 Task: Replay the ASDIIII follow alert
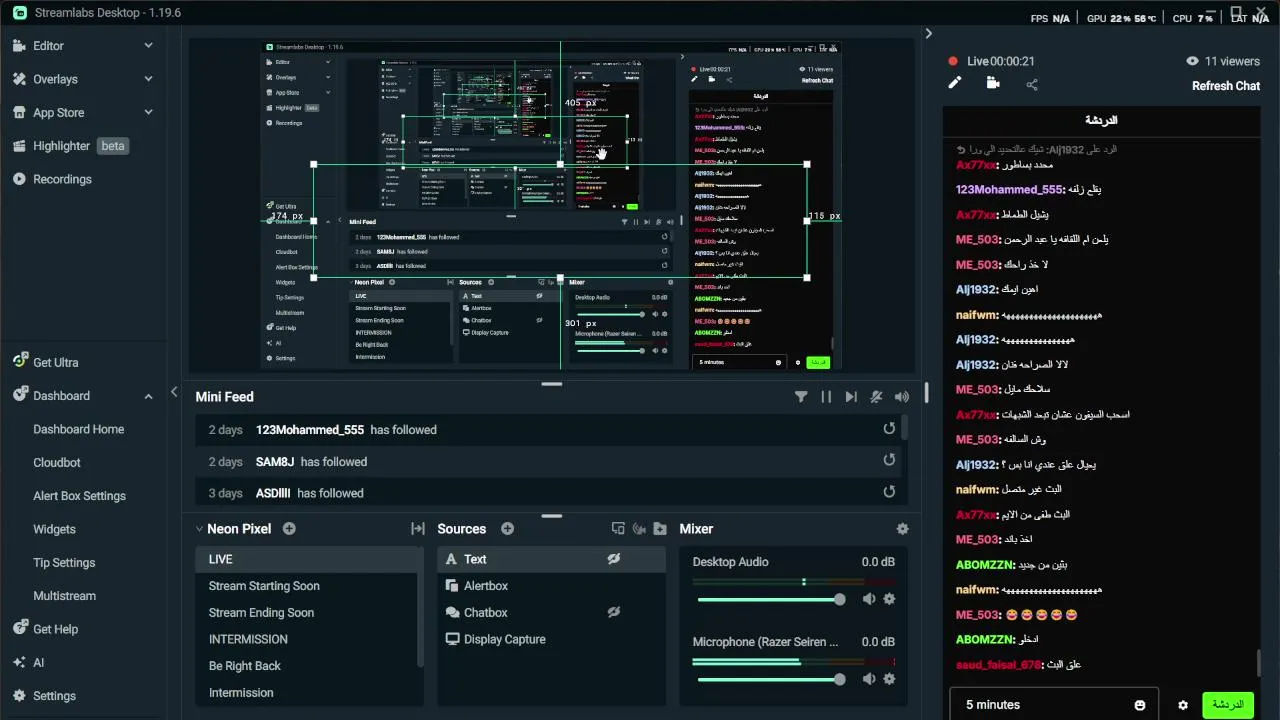[889, 492]
